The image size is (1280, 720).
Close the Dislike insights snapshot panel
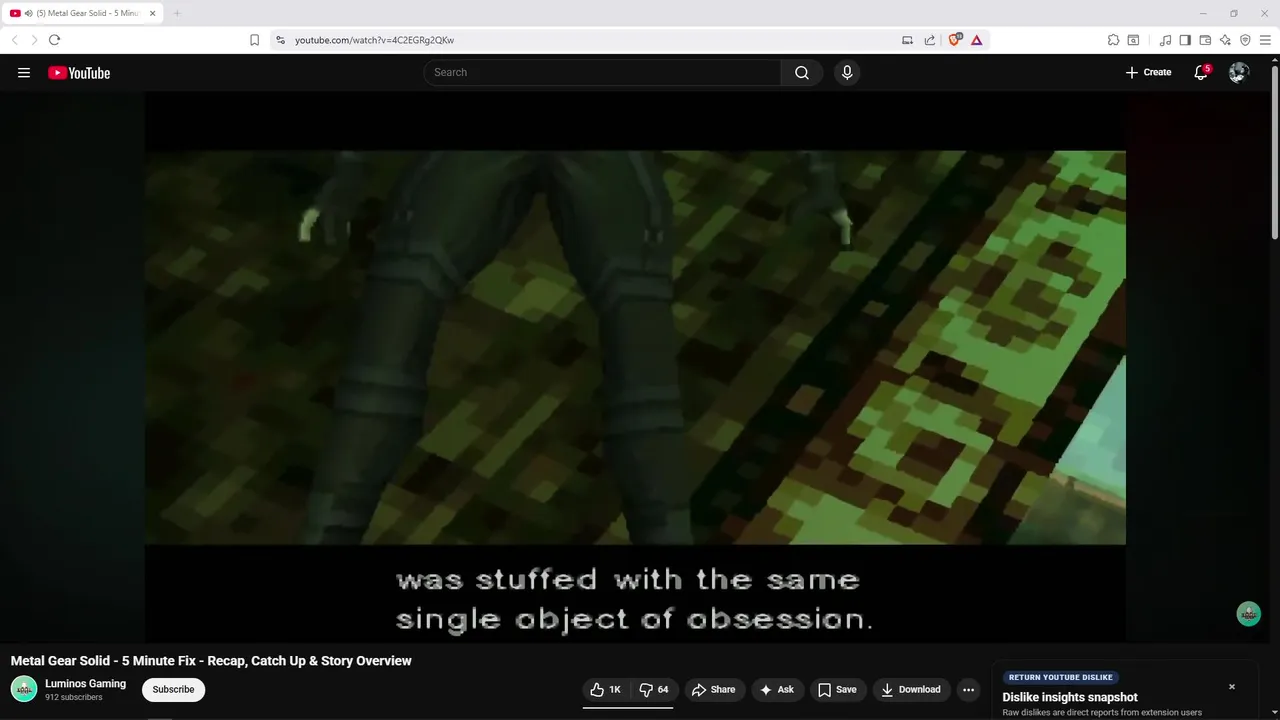click(1232, 687)
